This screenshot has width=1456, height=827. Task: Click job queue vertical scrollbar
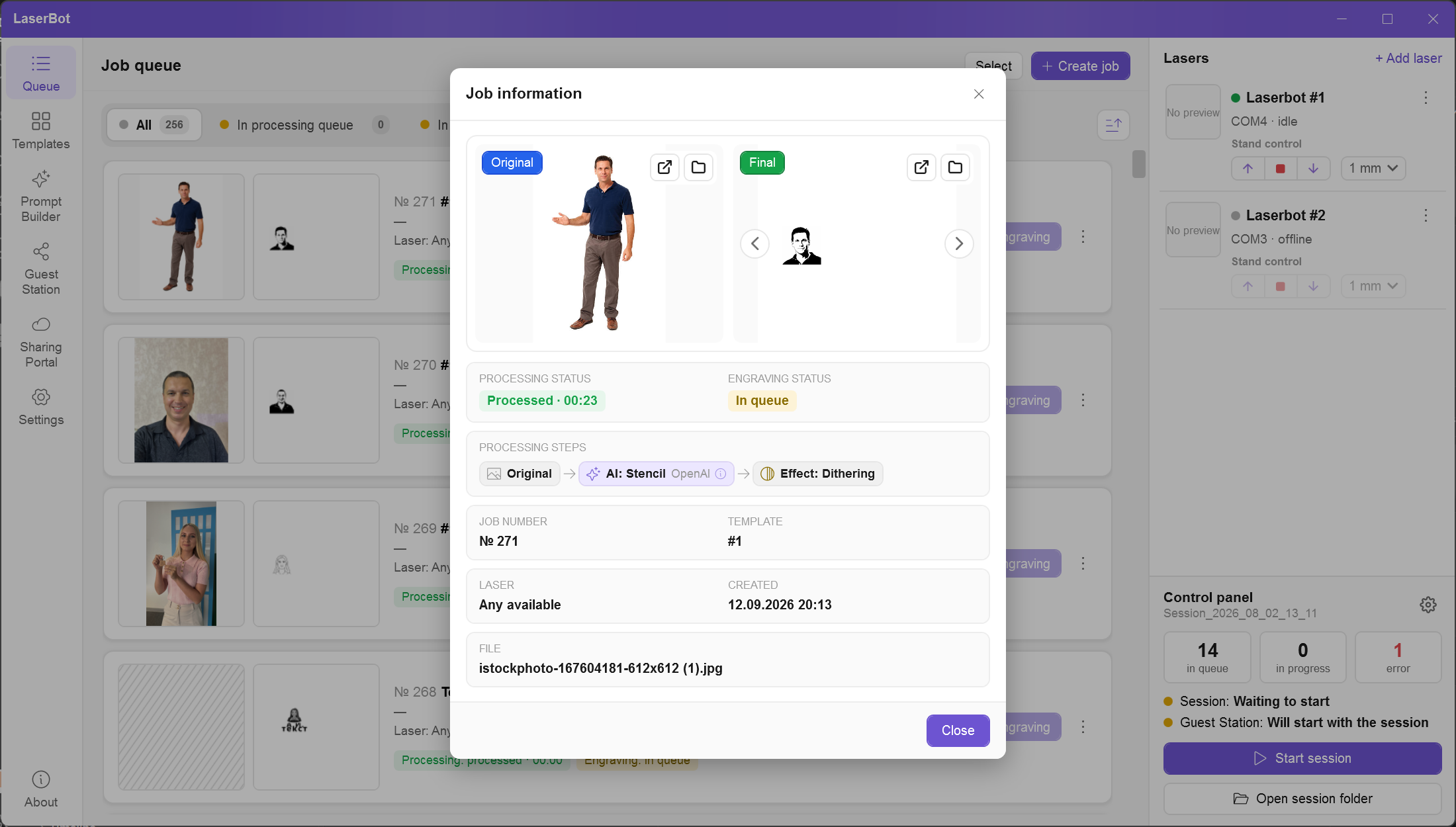[x=1138, y=164]
